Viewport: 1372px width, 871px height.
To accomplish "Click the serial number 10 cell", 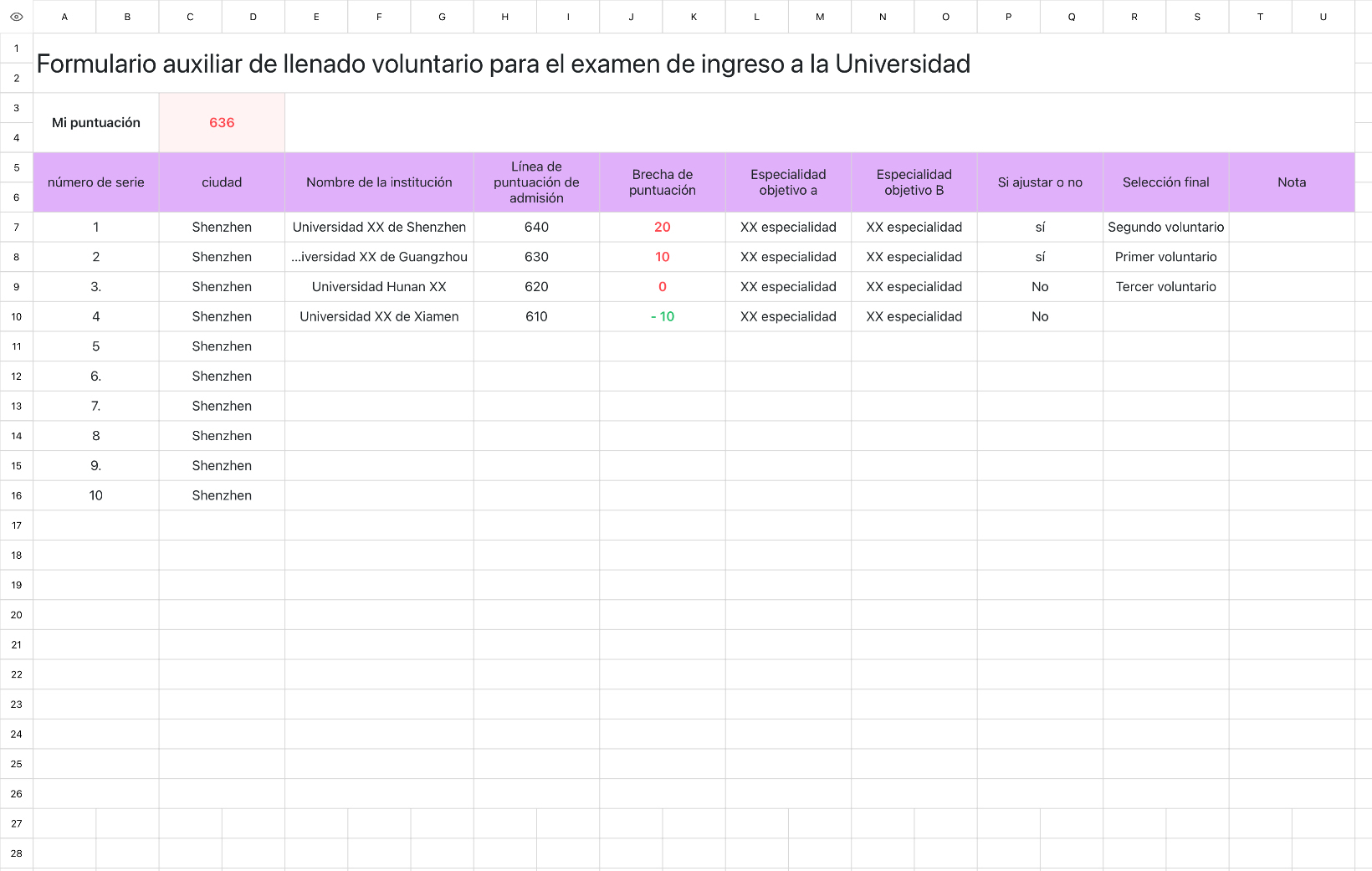I will (96, 495).
